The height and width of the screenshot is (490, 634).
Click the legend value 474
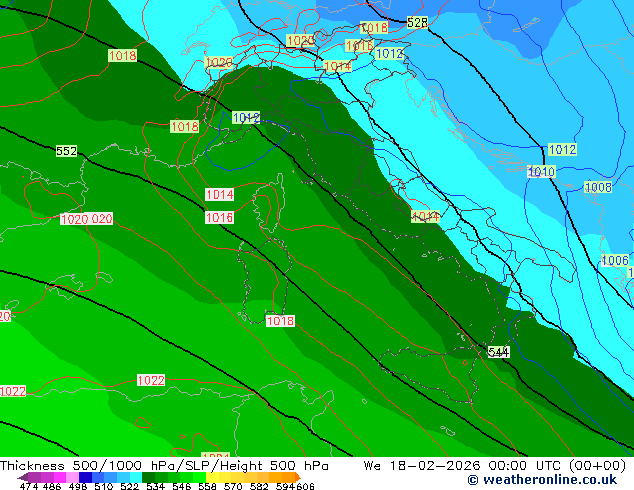(28, 486)
